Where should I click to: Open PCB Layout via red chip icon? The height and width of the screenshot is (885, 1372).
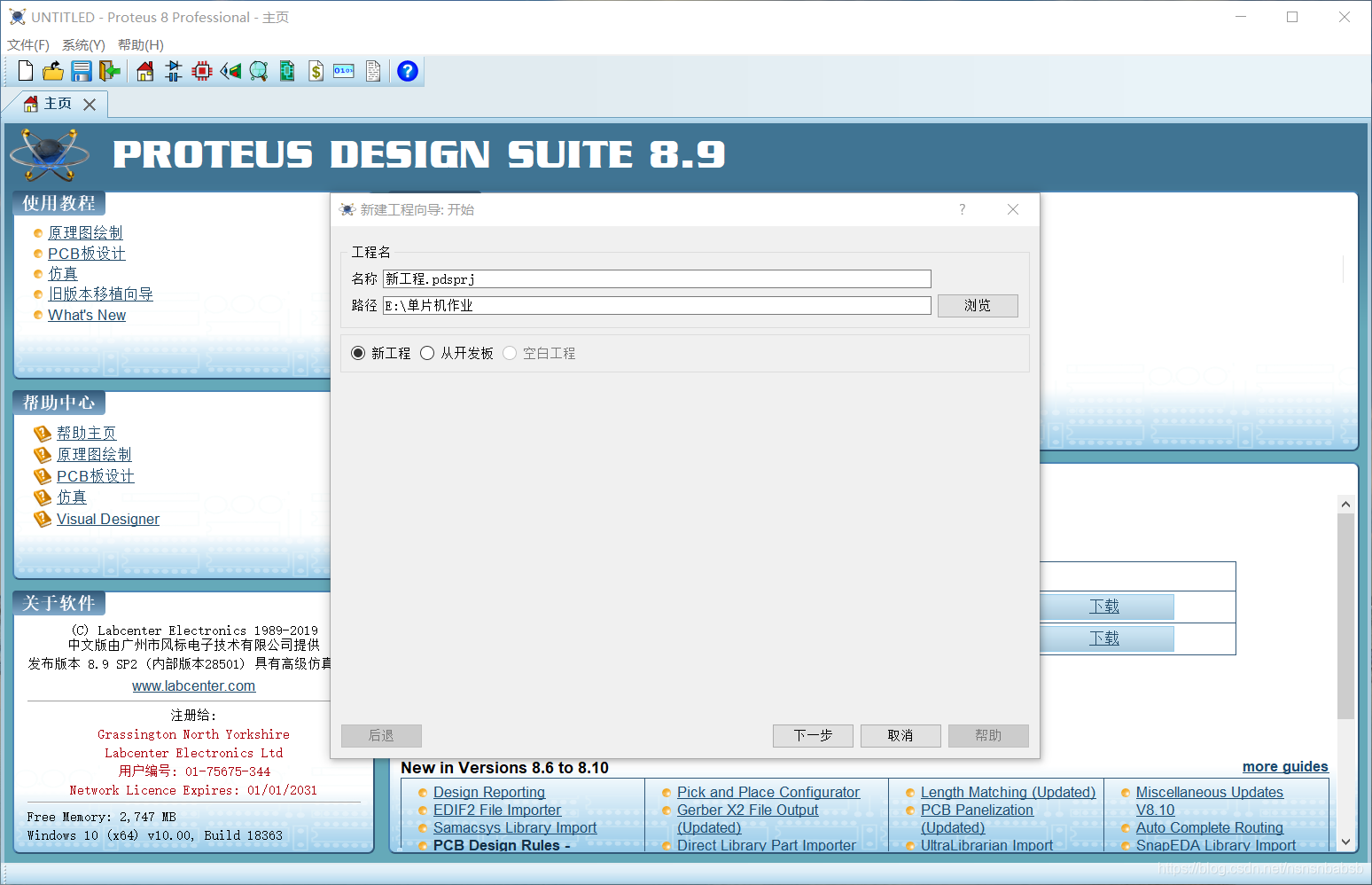(x=202, y=71)
